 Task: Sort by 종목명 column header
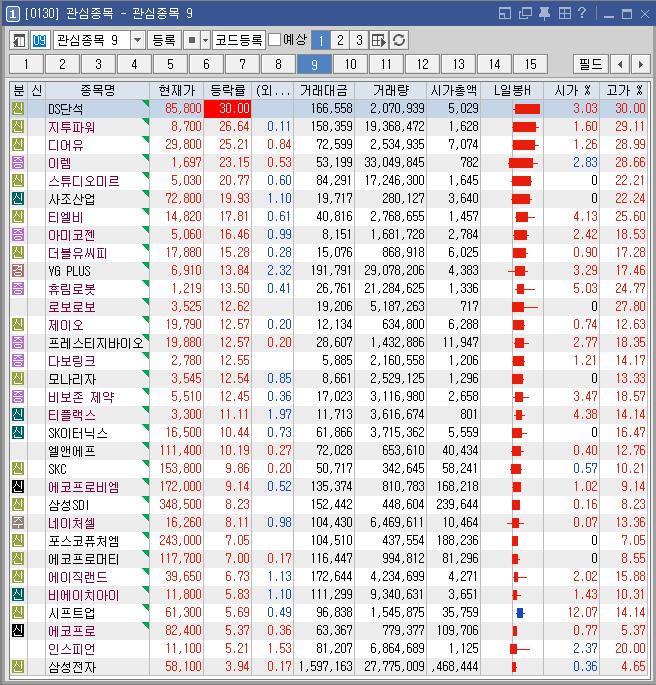pos(97,90)
